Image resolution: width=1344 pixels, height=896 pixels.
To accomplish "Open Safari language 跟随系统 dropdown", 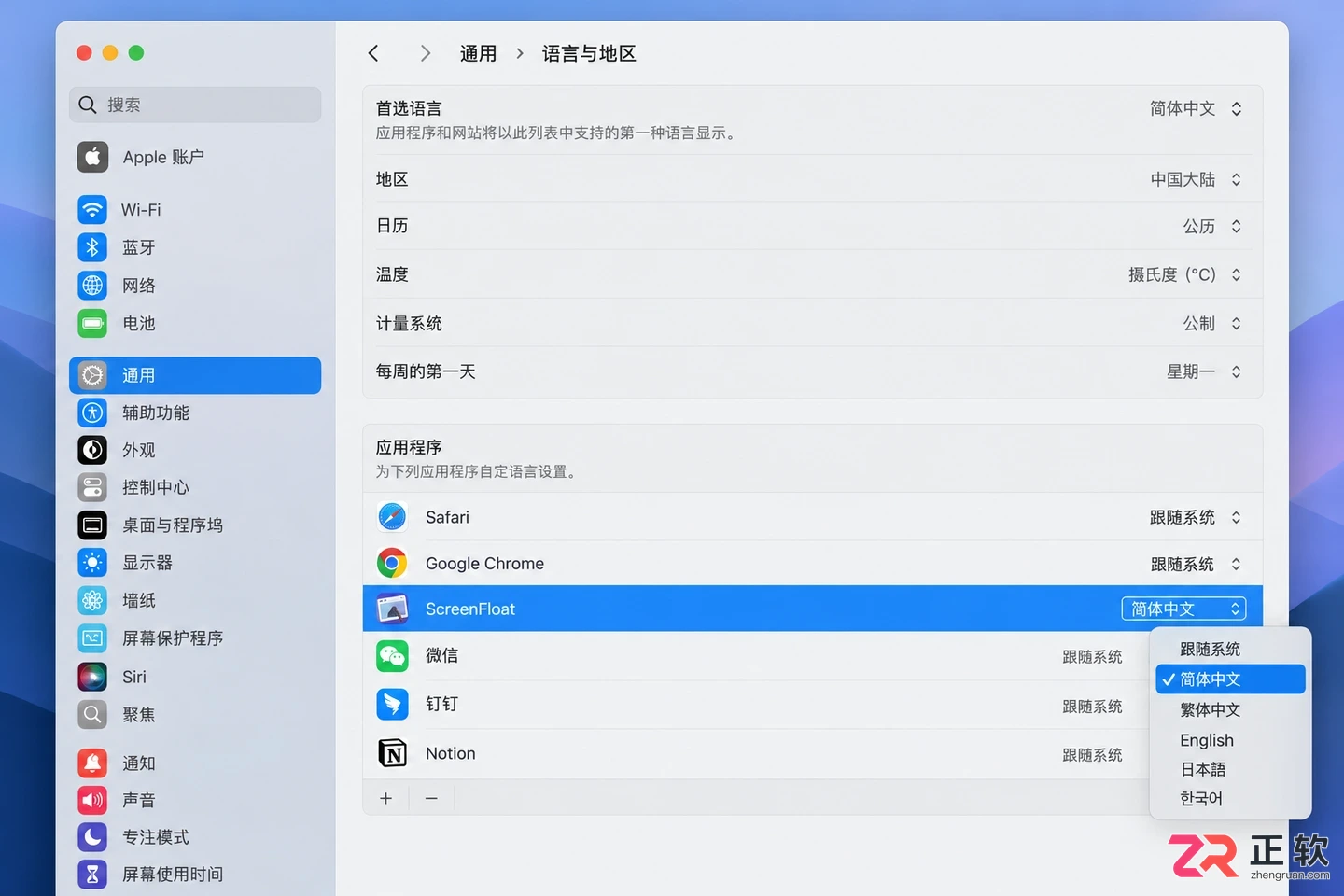I will pos(1196,517).
